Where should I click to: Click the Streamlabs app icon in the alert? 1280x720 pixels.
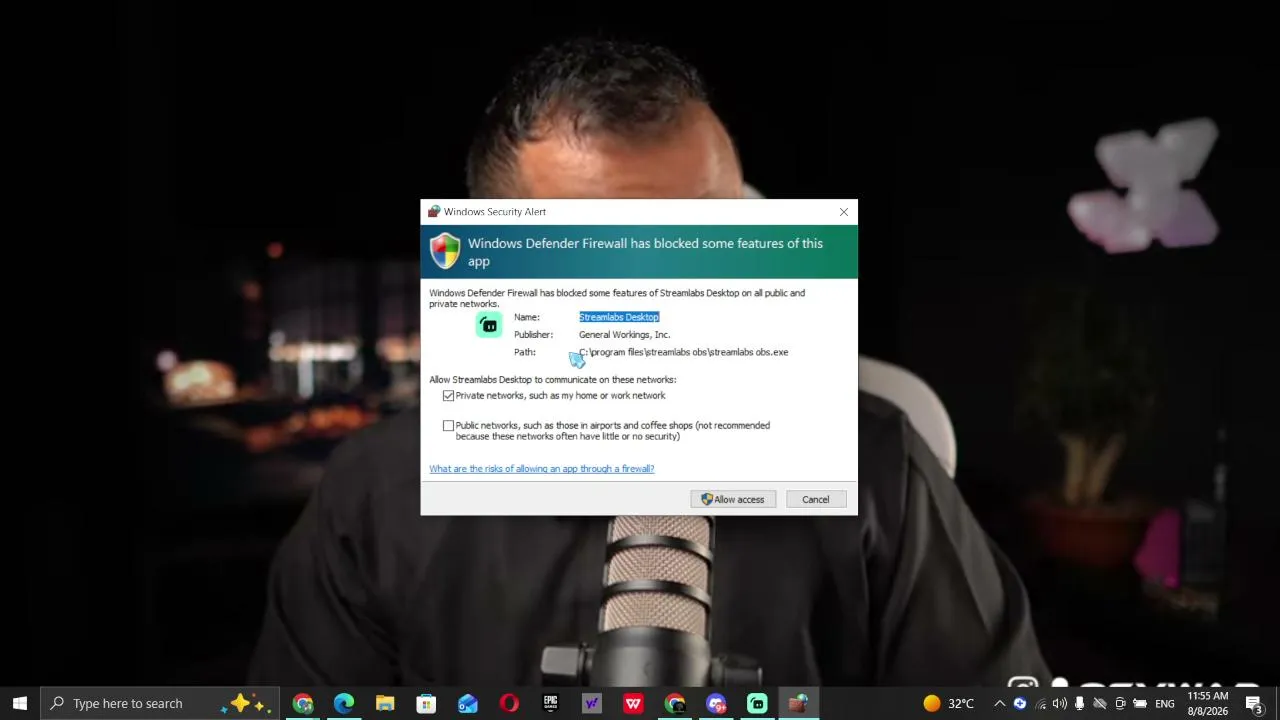pos(489,324)
